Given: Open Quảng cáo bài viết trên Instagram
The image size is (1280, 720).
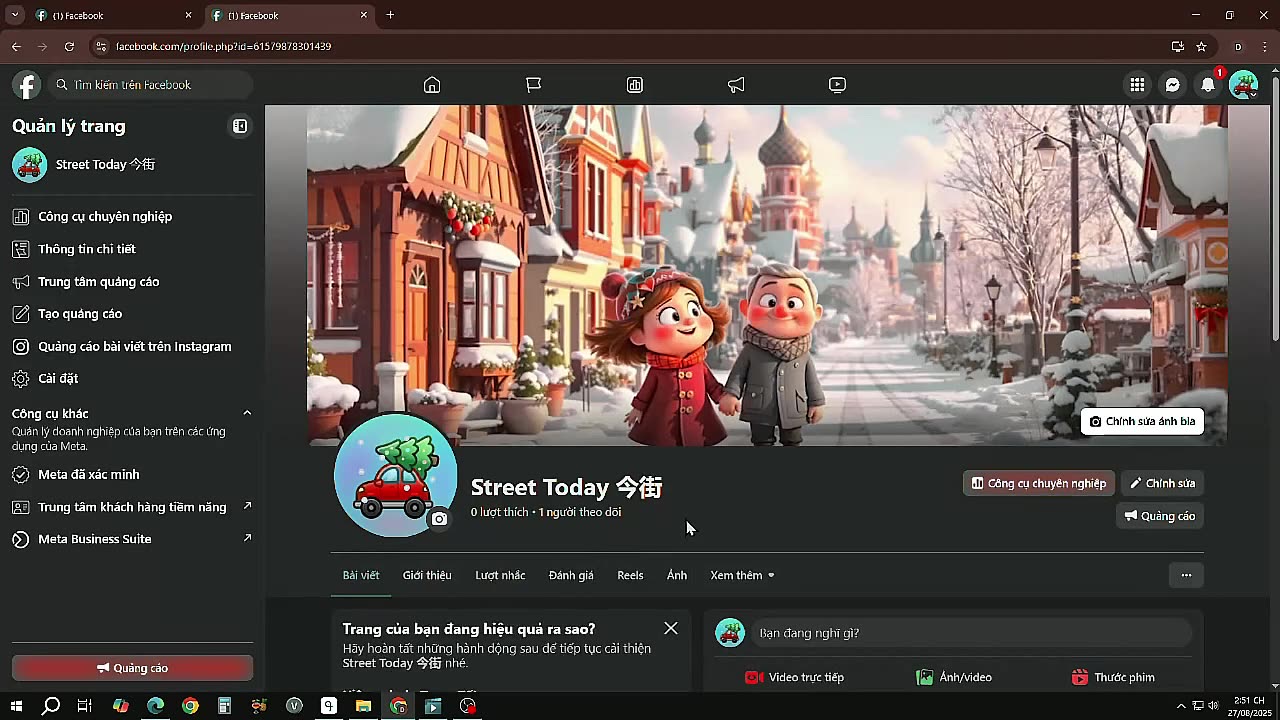Looking at the screenshot, I should (x=132, y=347).
